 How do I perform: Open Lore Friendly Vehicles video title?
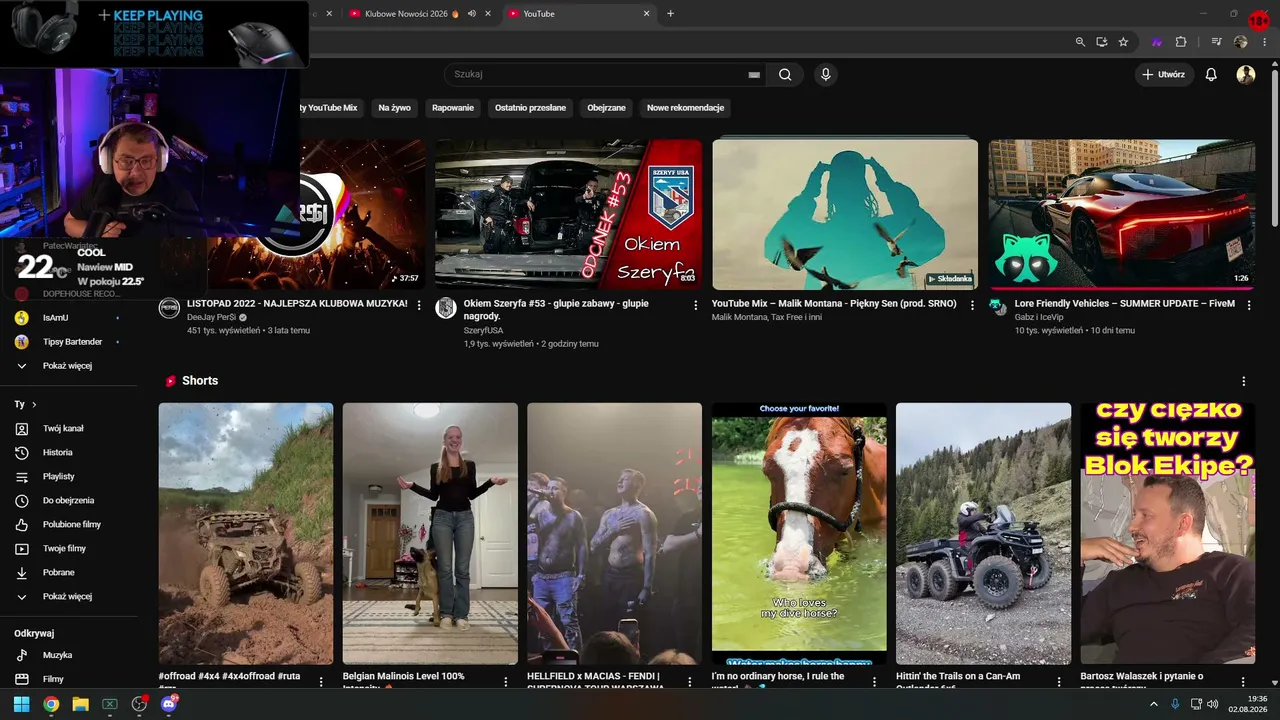[x=1125, y=303]
